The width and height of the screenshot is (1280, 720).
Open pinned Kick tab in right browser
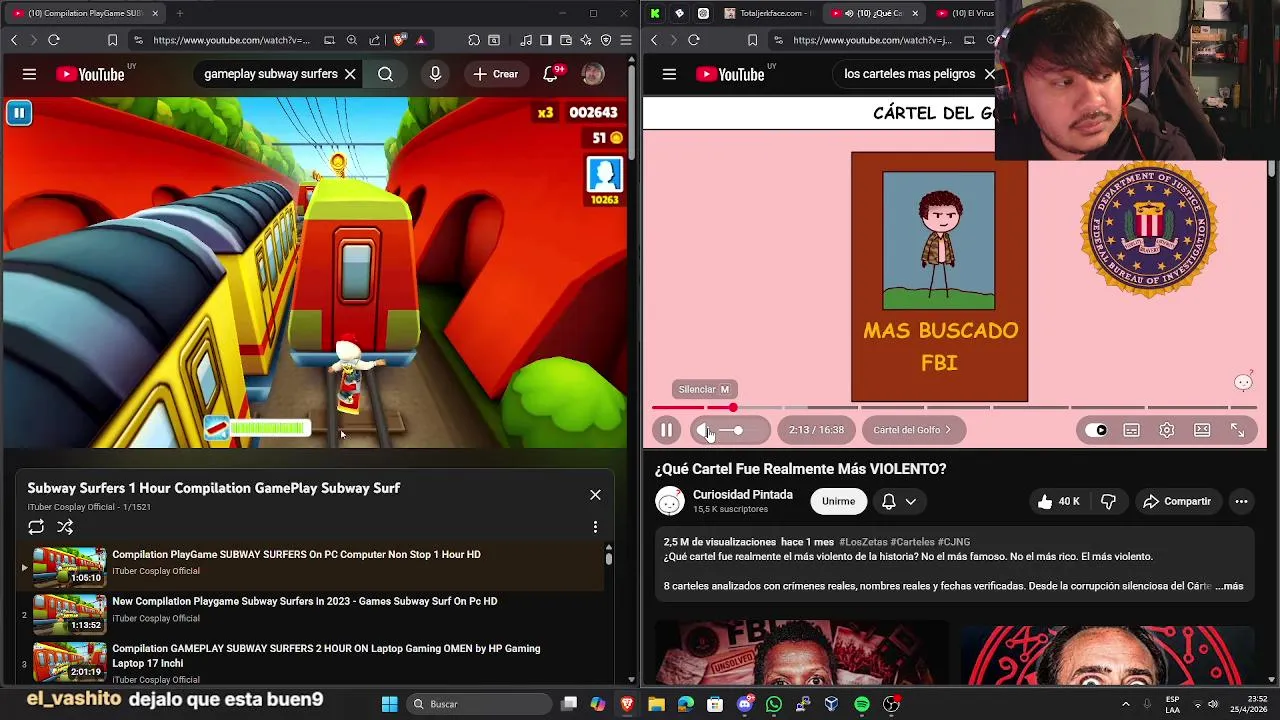(655, 13)
